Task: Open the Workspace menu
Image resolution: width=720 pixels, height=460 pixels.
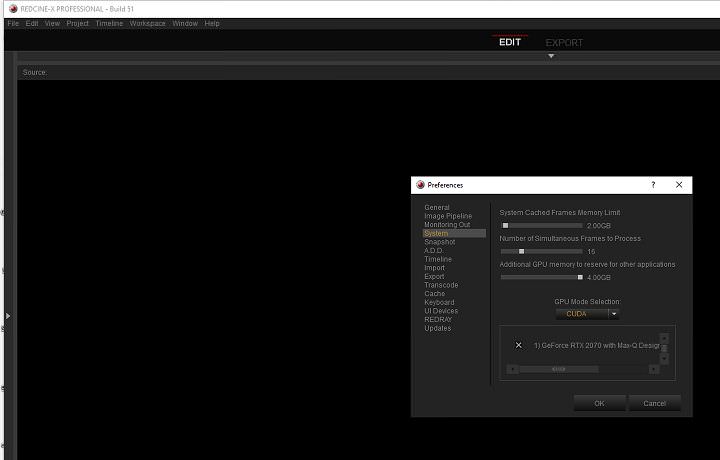Action: [x=147, y=23]
